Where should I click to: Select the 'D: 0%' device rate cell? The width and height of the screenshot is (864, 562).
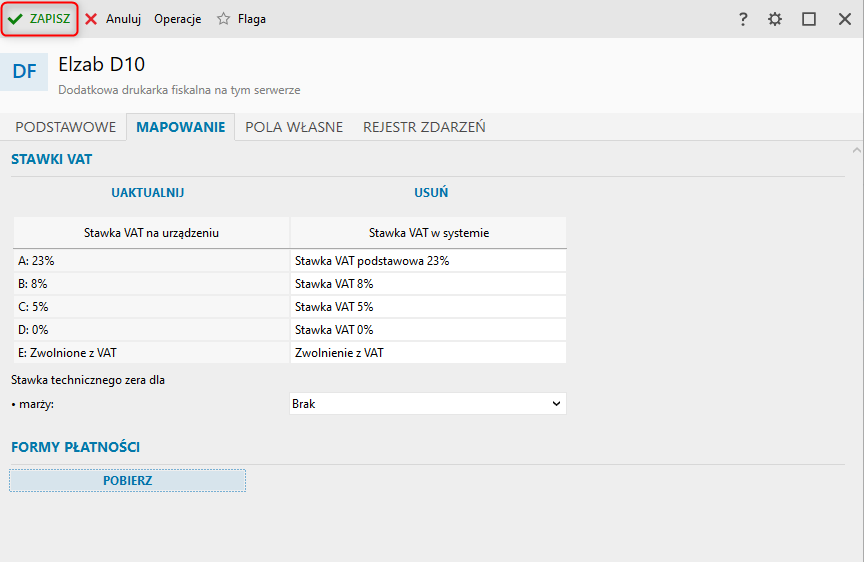[x=152, y=330]
